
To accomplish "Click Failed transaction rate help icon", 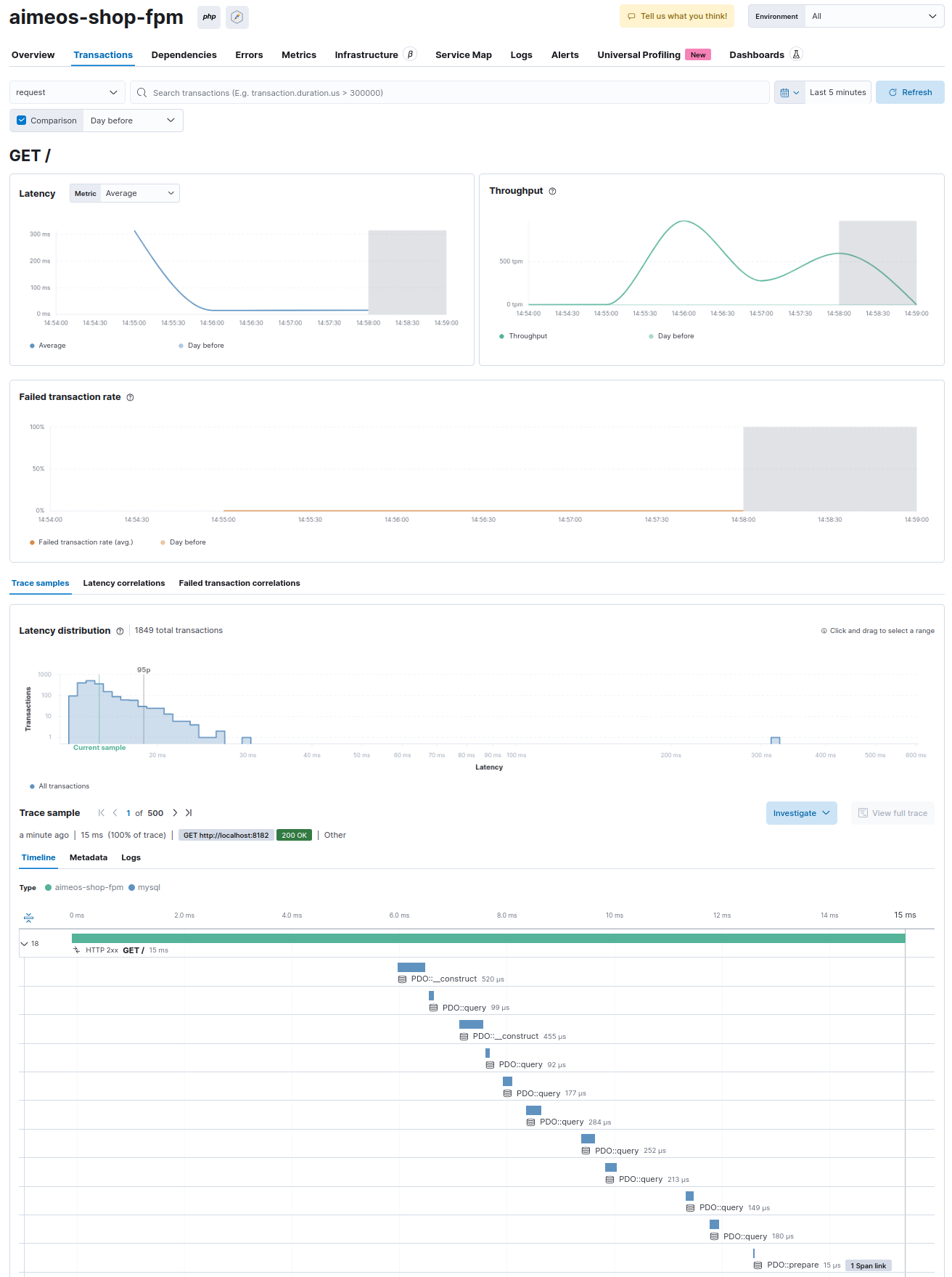I will (131, 398).
